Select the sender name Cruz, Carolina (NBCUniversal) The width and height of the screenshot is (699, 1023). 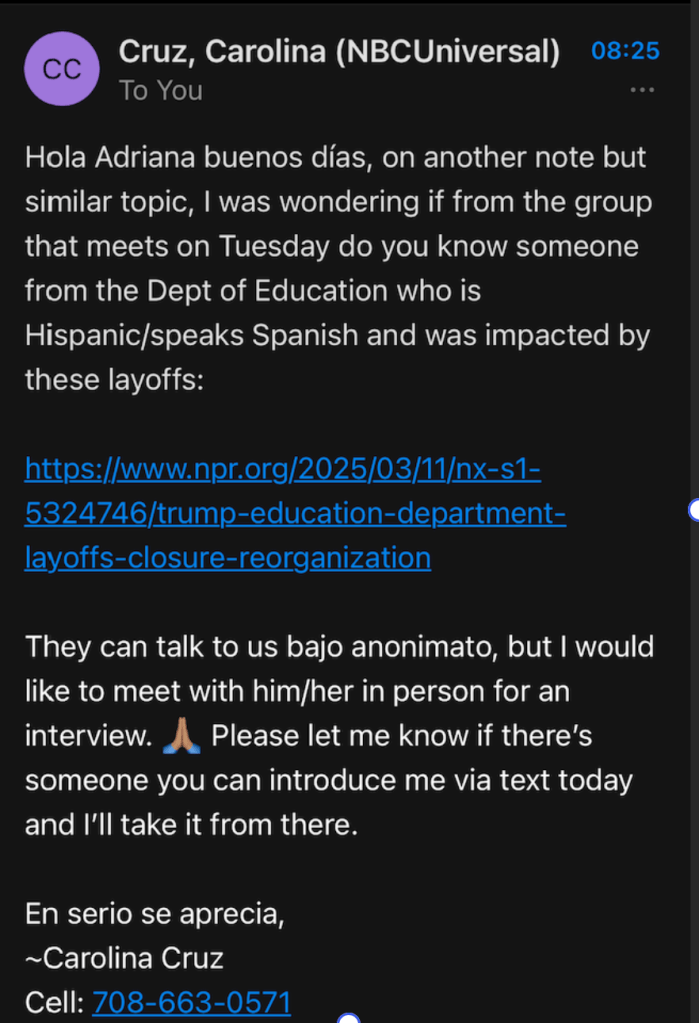point(339,51)
